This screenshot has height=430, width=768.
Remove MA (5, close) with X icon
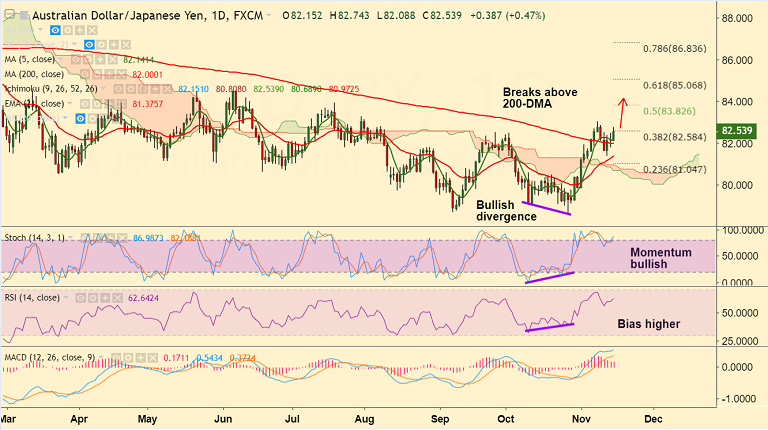113,59
